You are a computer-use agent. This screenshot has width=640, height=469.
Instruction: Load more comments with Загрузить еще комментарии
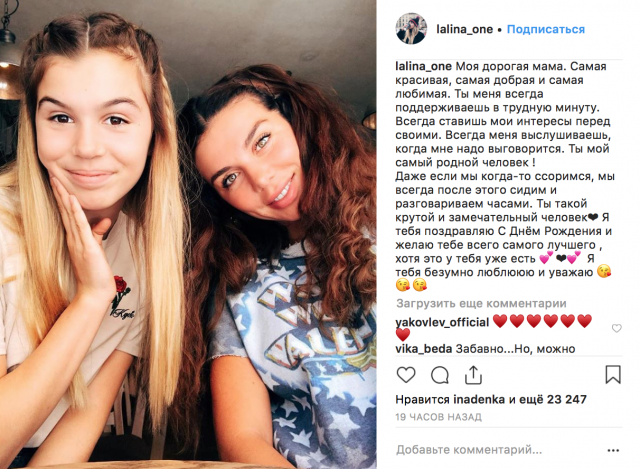click(x=481, y=303)
